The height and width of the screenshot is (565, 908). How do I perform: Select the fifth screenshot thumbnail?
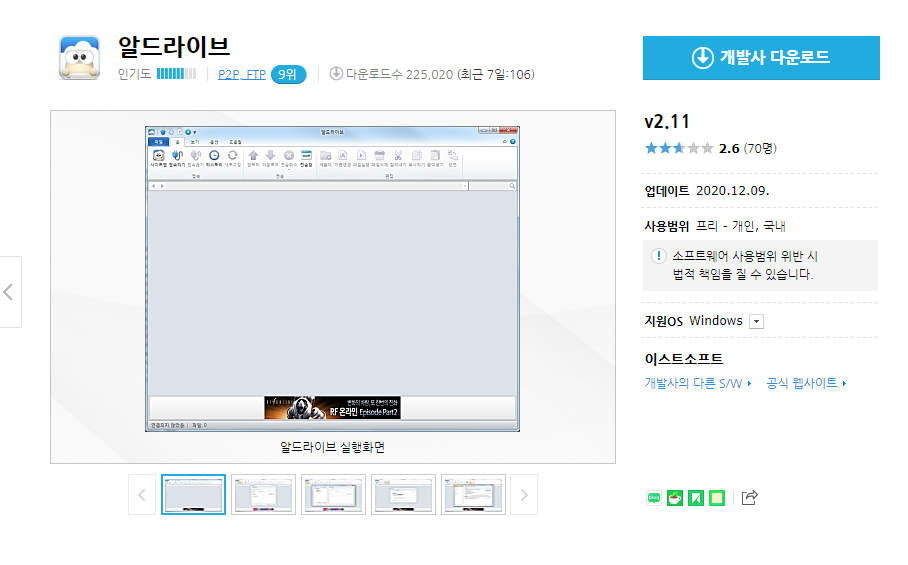coord(473,495)
